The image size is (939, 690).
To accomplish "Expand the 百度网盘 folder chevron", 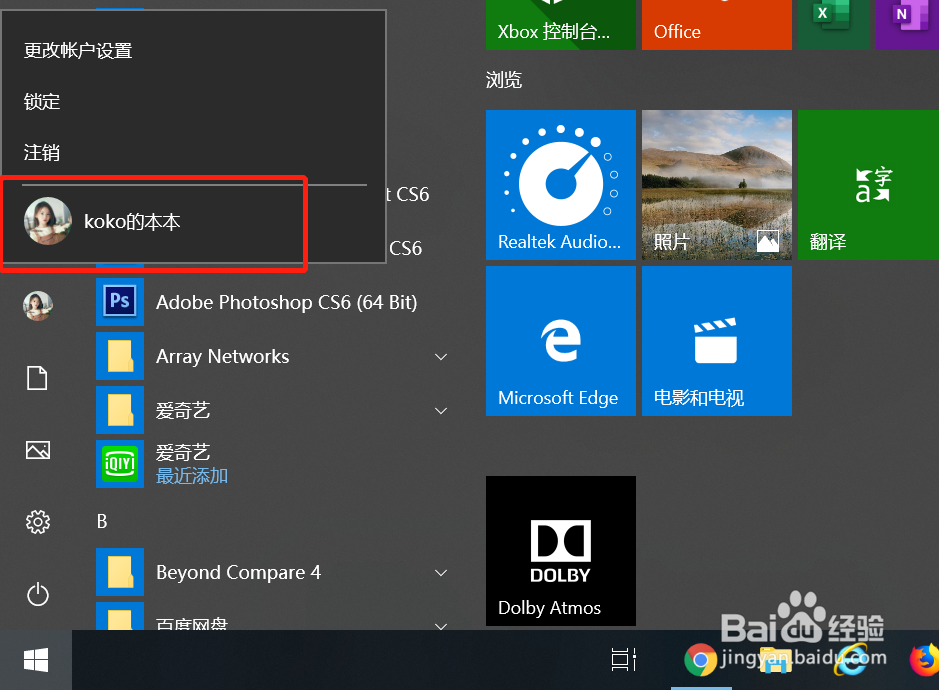I will tap(441, 626).
